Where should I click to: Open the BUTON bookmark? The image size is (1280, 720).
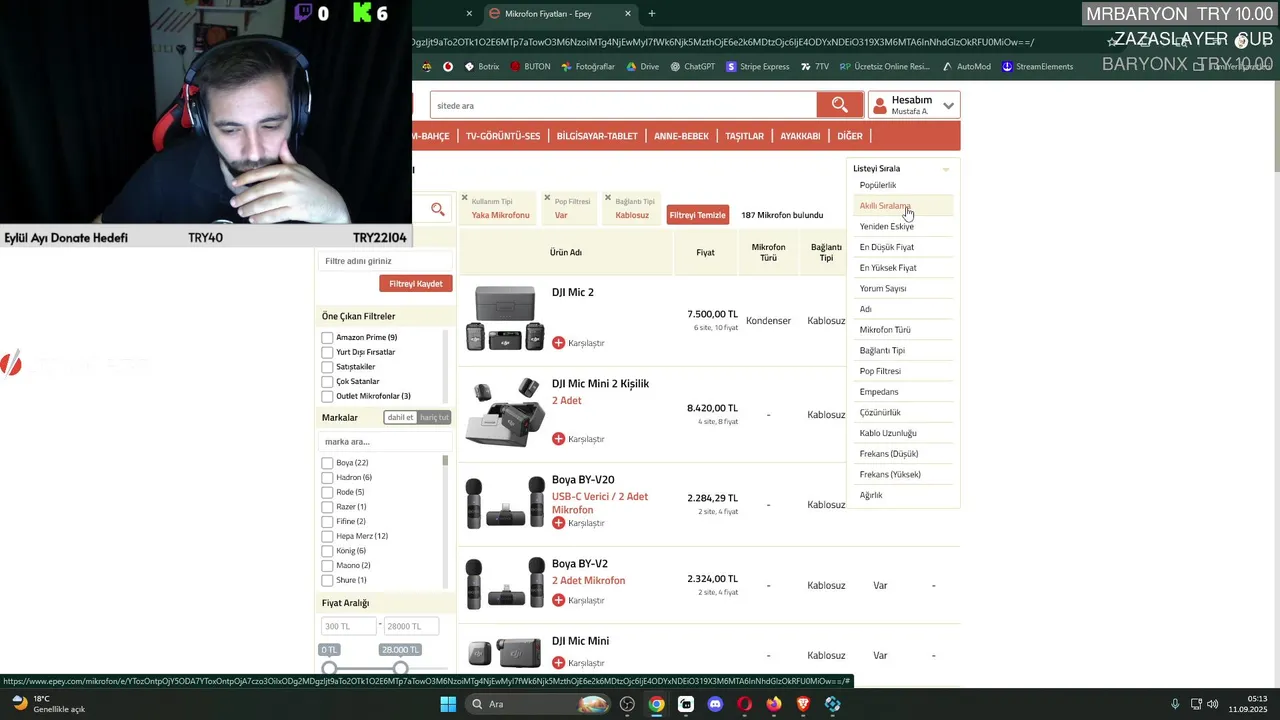pos(530,67)
